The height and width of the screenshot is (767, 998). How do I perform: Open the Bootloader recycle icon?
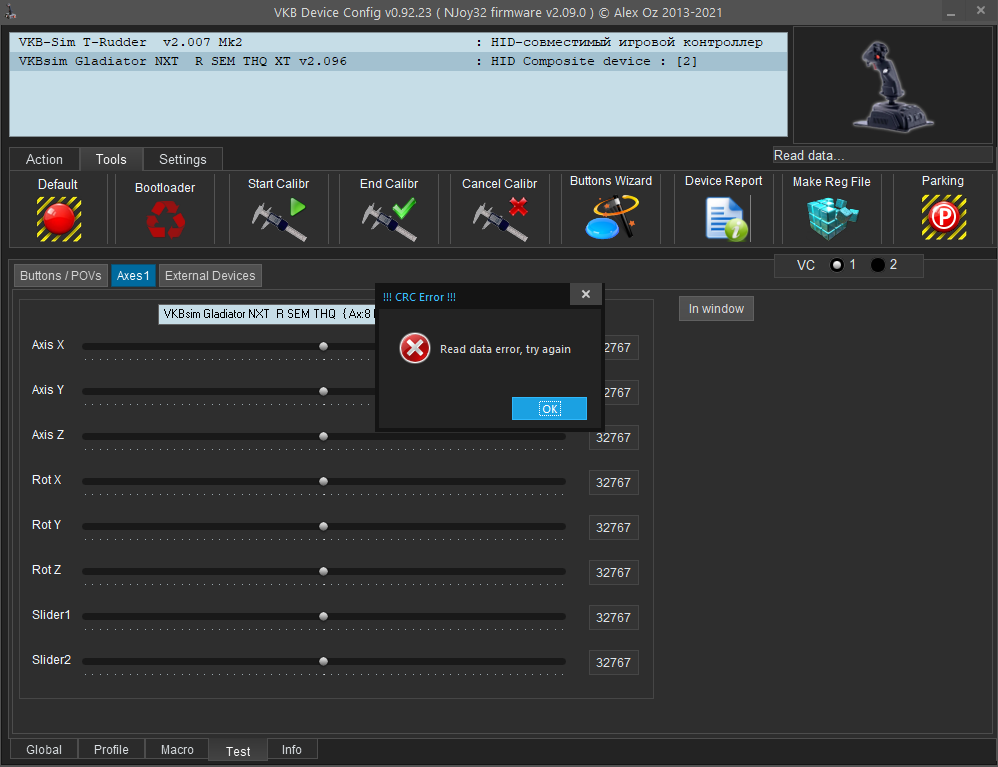click(165, 219)
